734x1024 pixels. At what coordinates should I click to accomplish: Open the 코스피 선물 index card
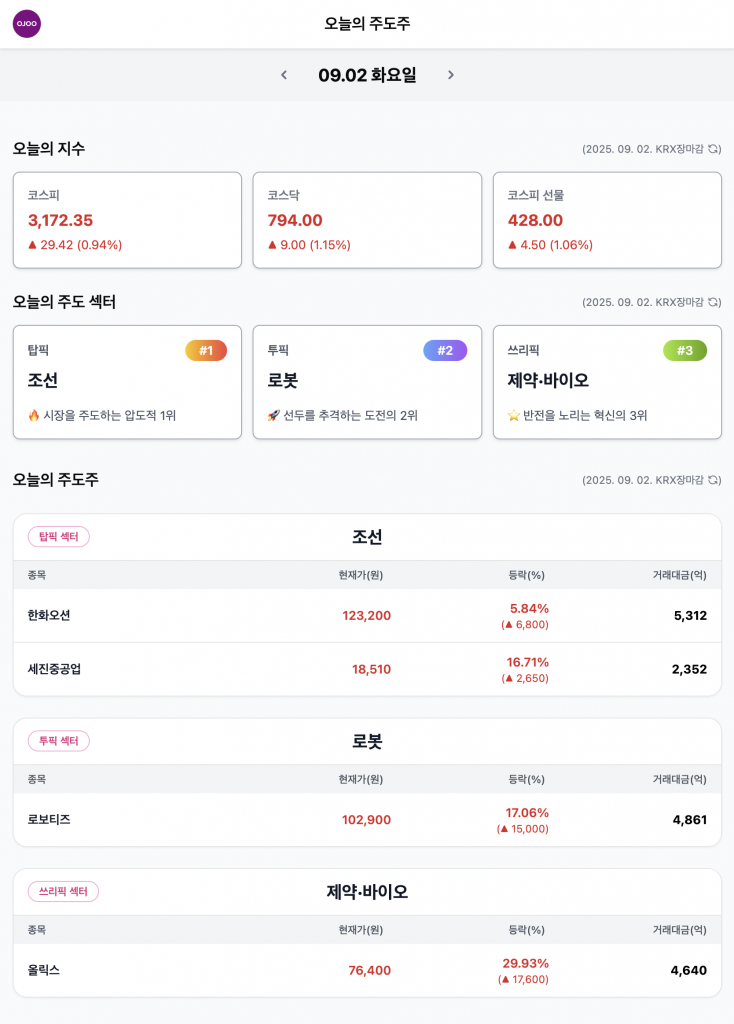[x=607, y=220]
